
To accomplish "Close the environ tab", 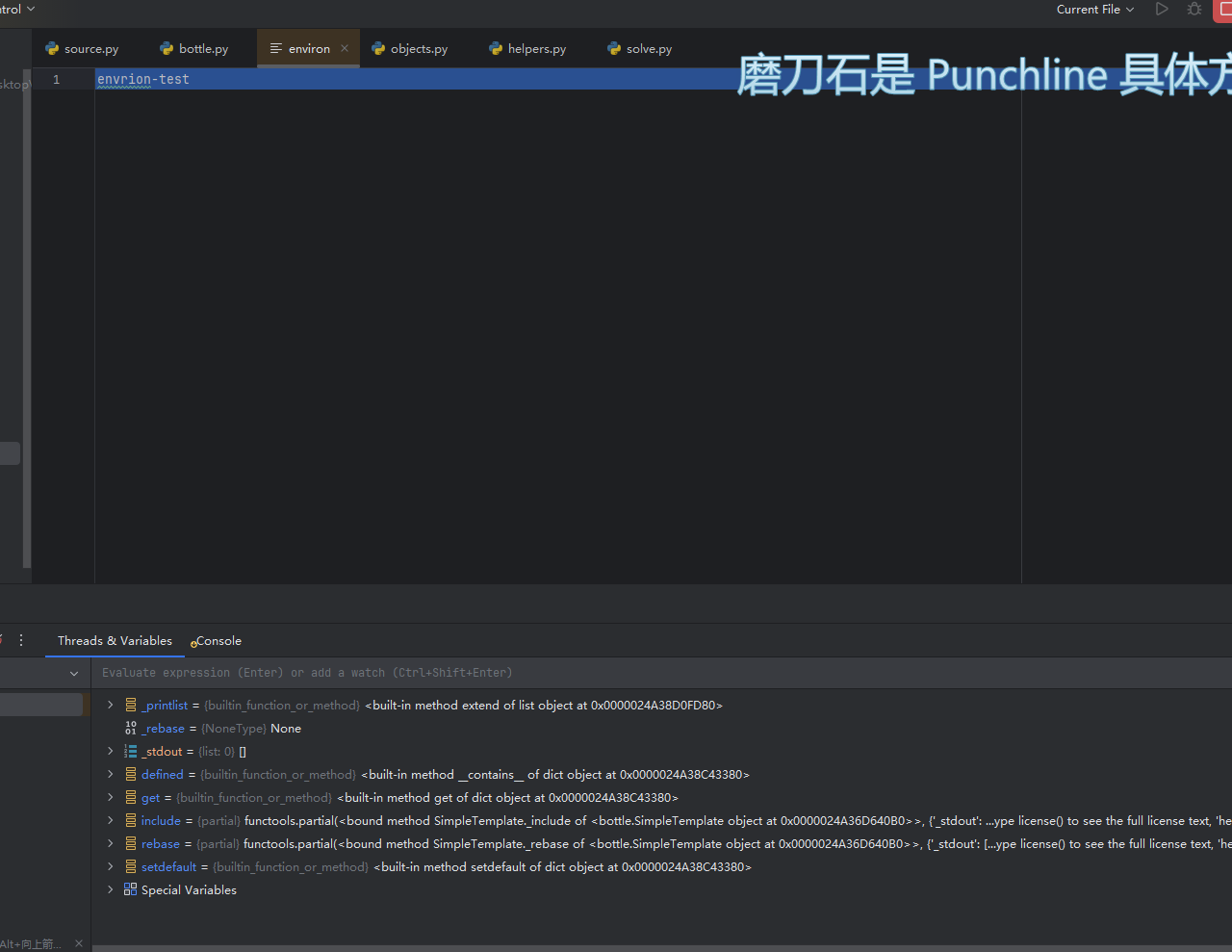I will [345, 48].
